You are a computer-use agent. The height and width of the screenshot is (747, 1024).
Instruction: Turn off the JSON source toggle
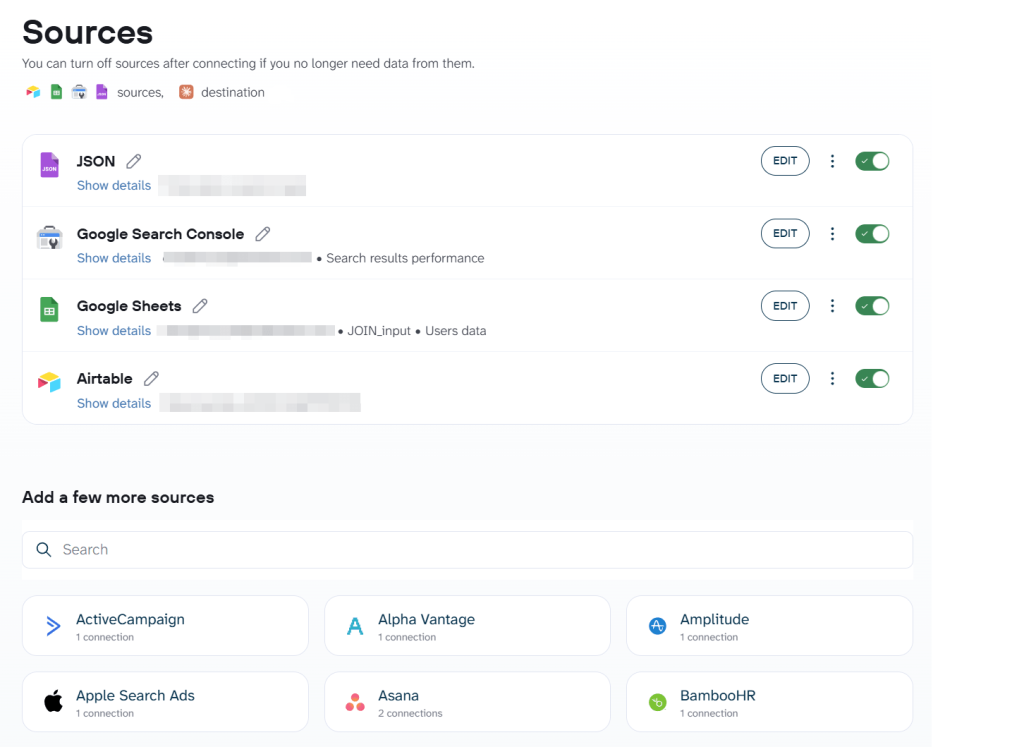coord(872,161)
